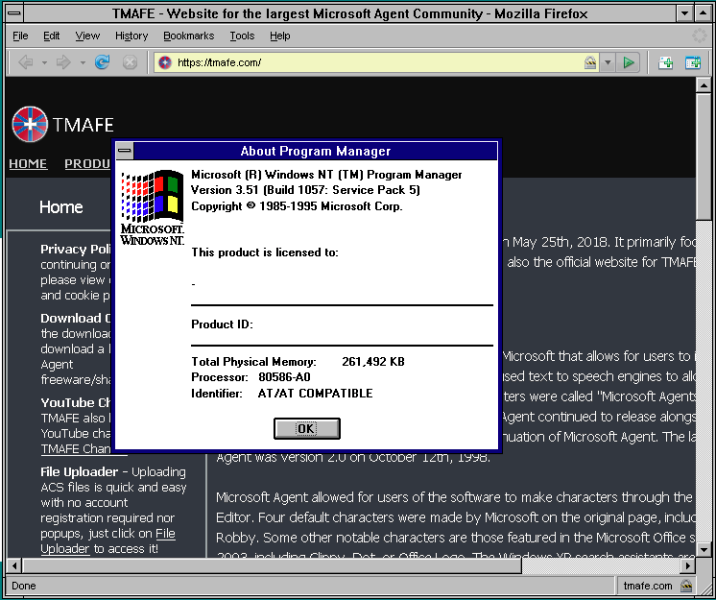Screen dimensions: 716x600
Task: Open the File menu
Action: tap(20, 36)
